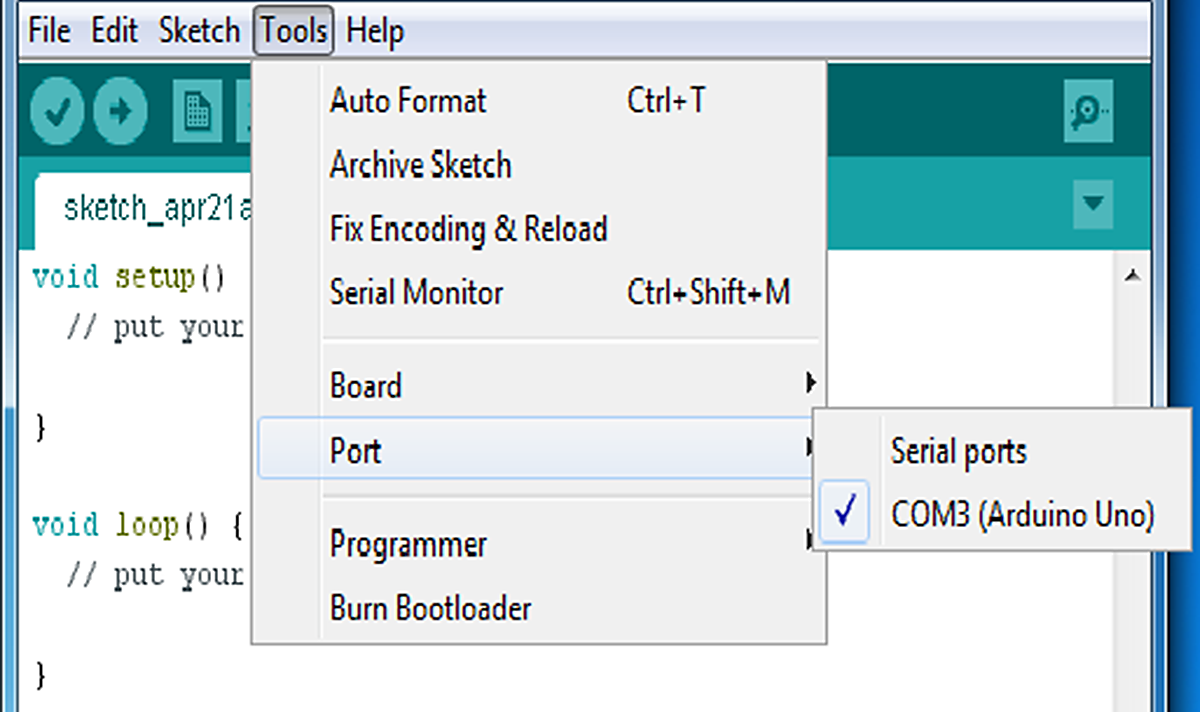Screen dimensions: 1200x712
Task: Select Archive Sketch menu entry
Action: [420, 165]
